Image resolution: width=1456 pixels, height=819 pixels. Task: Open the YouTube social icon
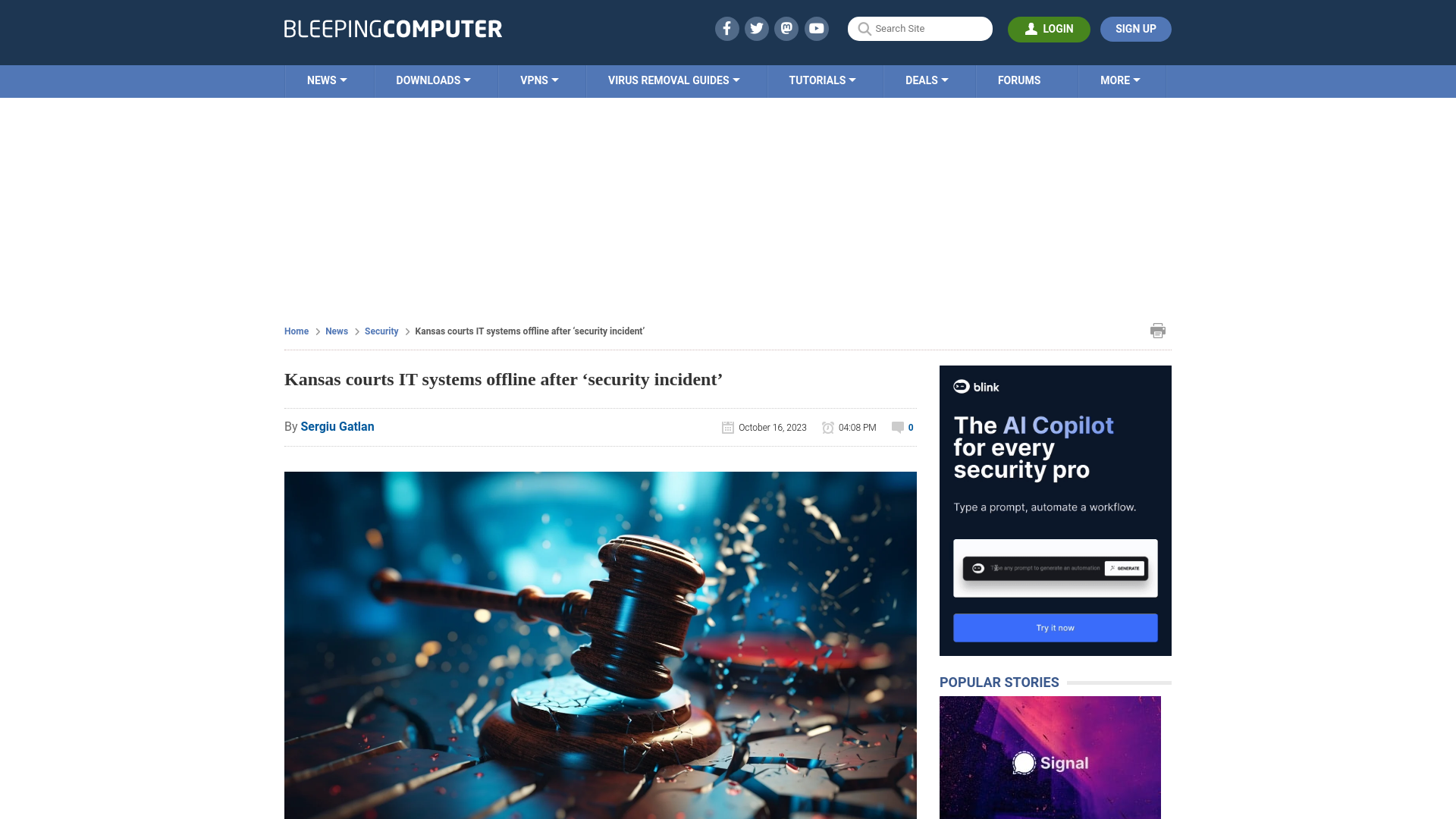[x=817, y=28]
